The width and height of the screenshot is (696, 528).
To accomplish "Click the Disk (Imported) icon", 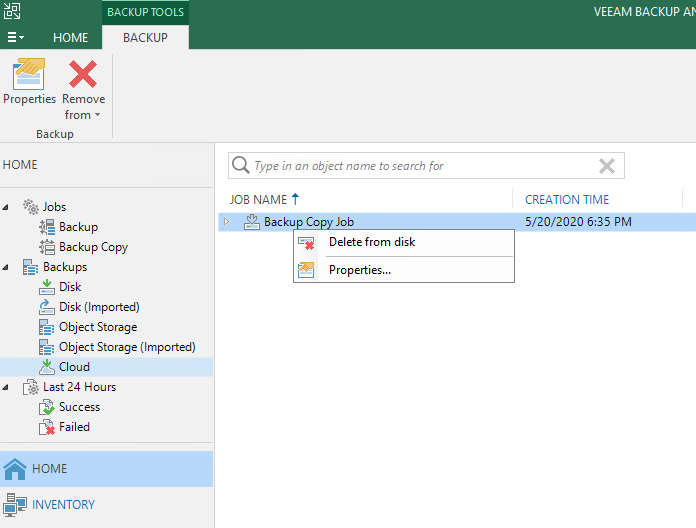I will [x=47, y=307].
